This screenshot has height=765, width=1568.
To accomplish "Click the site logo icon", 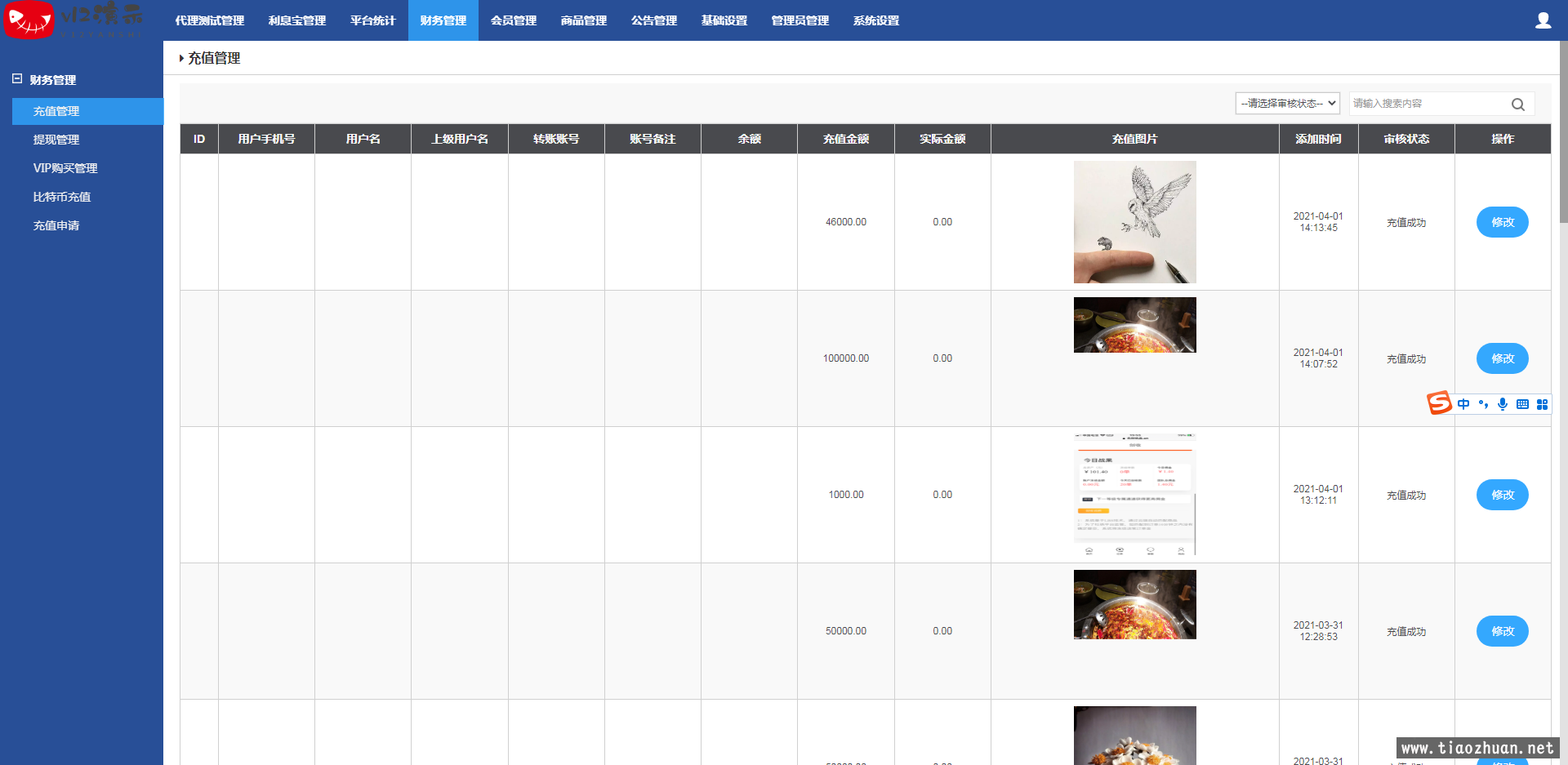I will 29,20.
